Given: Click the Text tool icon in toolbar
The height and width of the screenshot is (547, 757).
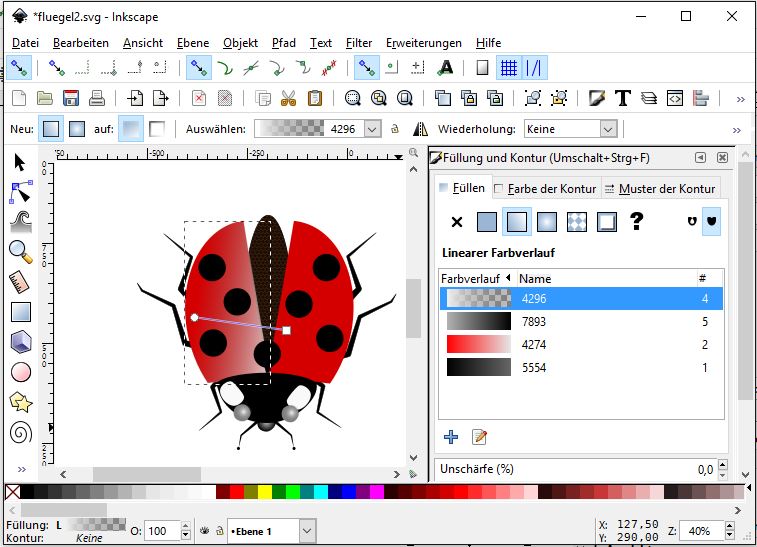Looking at the screenshot, I should pos(623,98).
